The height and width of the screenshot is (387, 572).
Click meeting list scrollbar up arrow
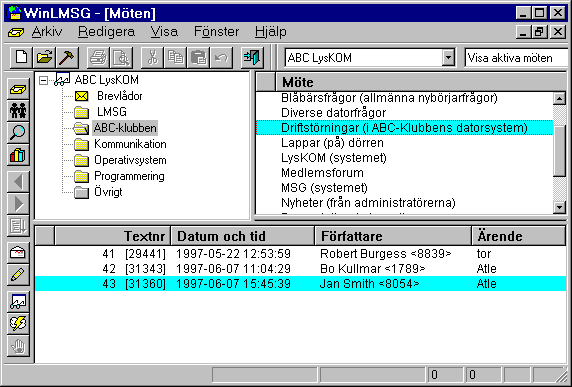(560, 98)
